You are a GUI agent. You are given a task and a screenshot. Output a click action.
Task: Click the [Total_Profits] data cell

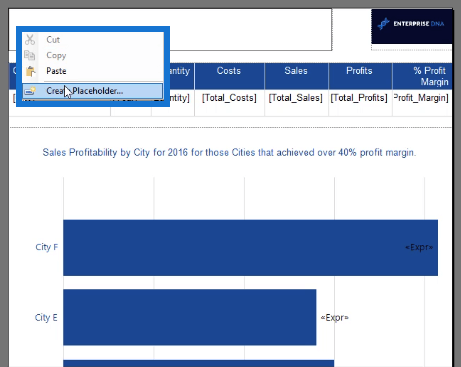360,103
